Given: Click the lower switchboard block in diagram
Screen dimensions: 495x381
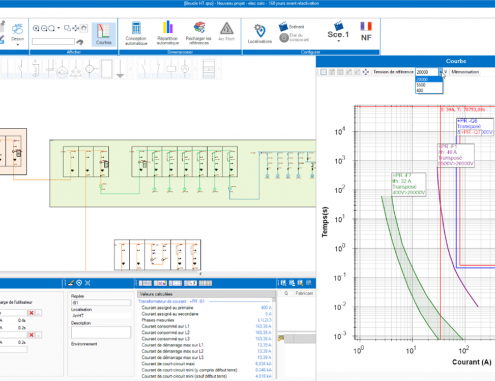Looking at the screenshot, I should (157, 255).
